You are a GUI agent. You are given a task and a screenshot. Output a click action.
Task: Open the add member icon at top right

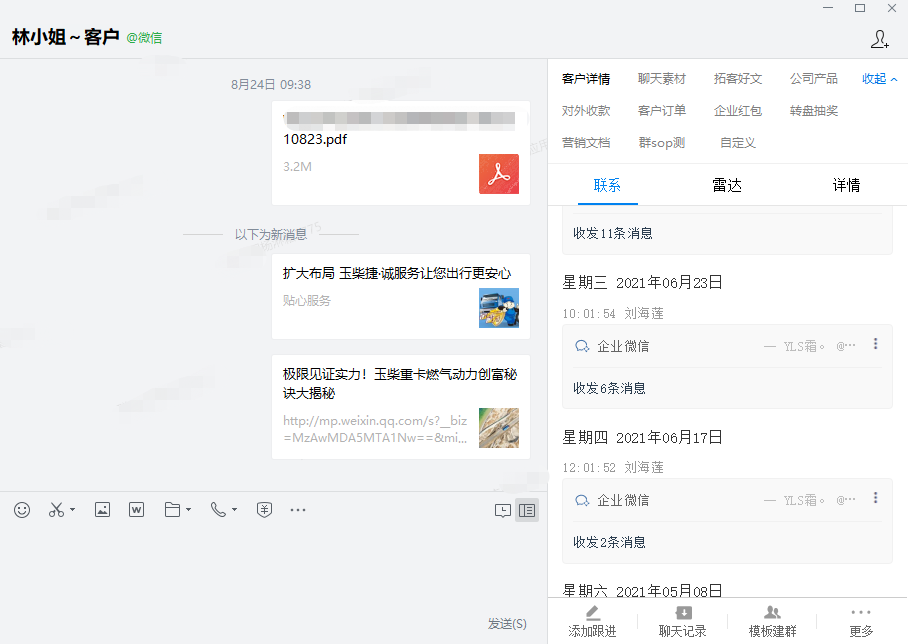pos(880,39)
